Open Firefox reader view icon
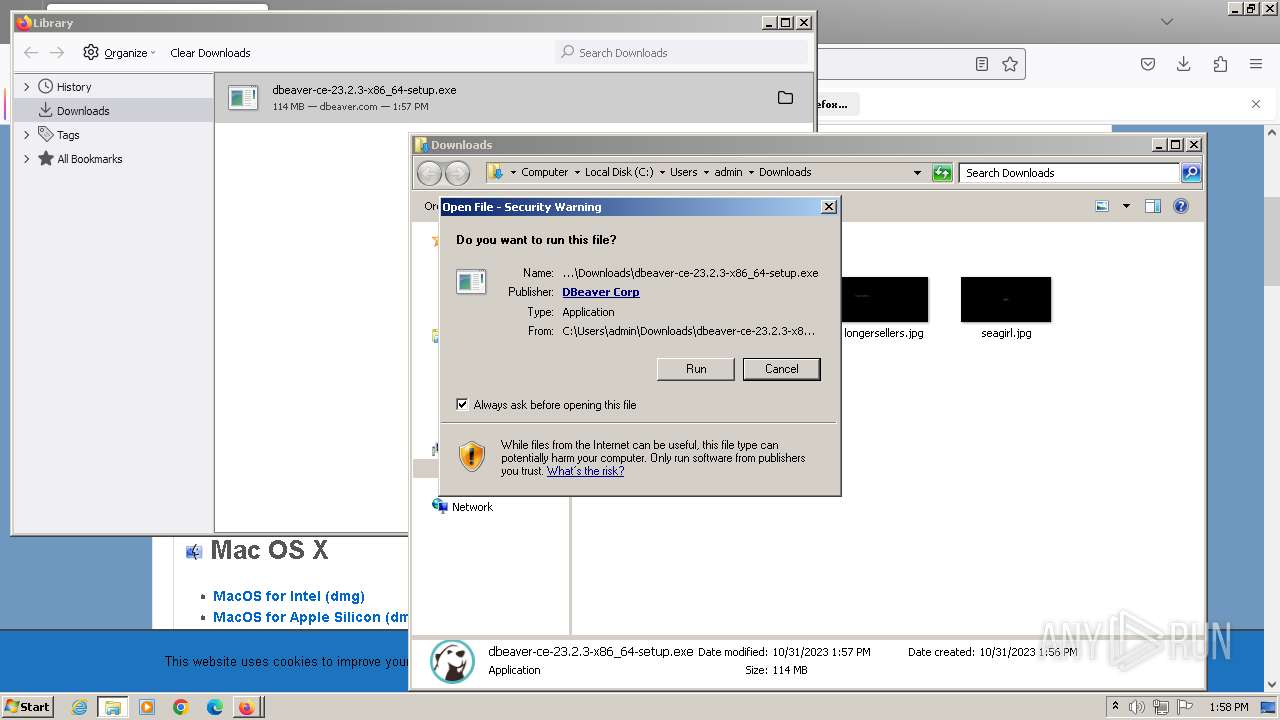This screenshot has width=1280, height=720. [982, 64]
